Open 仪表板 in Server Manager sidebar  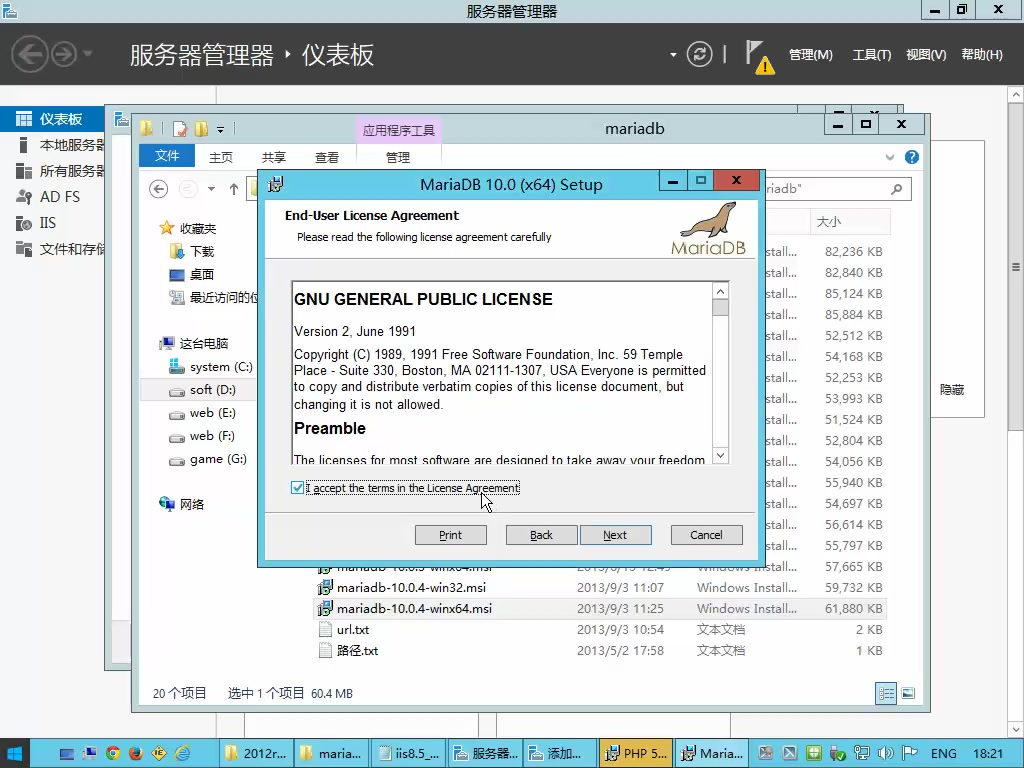[x=52, y=119]
